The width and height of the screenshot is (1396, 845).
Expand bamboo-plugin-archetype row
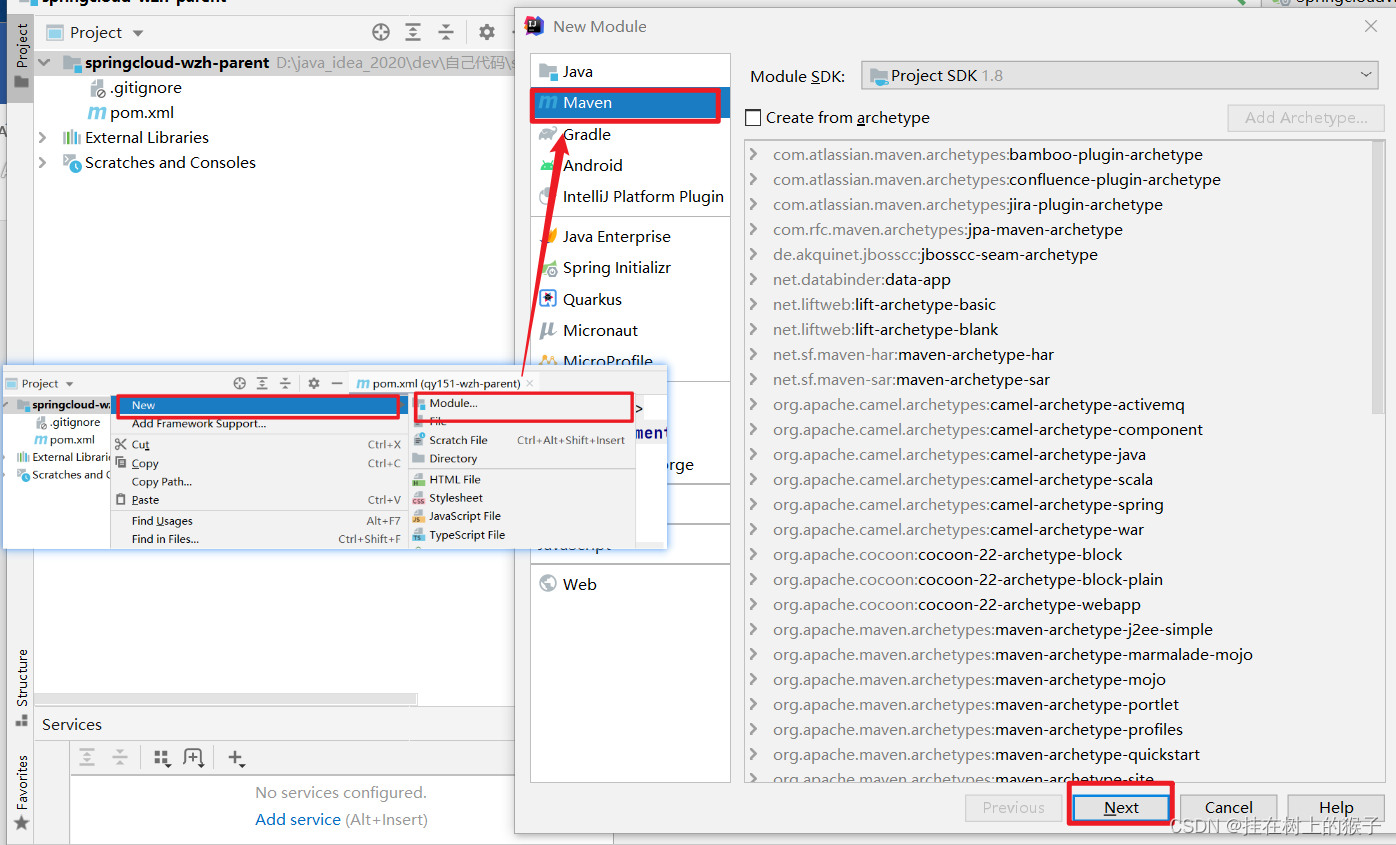pyautogui.click(x=753, y=155)
